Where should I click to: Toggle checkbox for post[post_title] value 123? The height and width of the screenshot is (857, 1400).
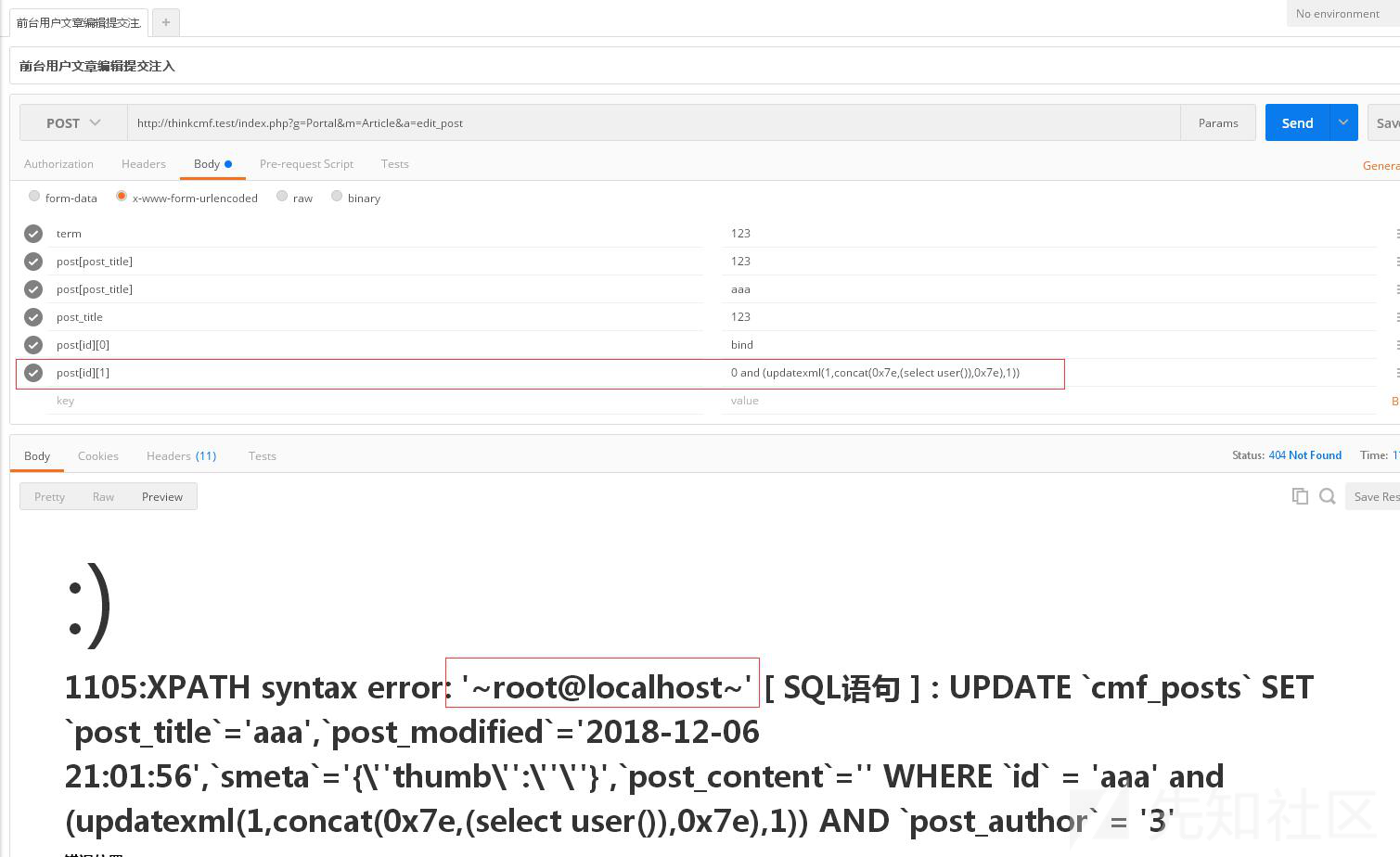click(x=33, y=262)
